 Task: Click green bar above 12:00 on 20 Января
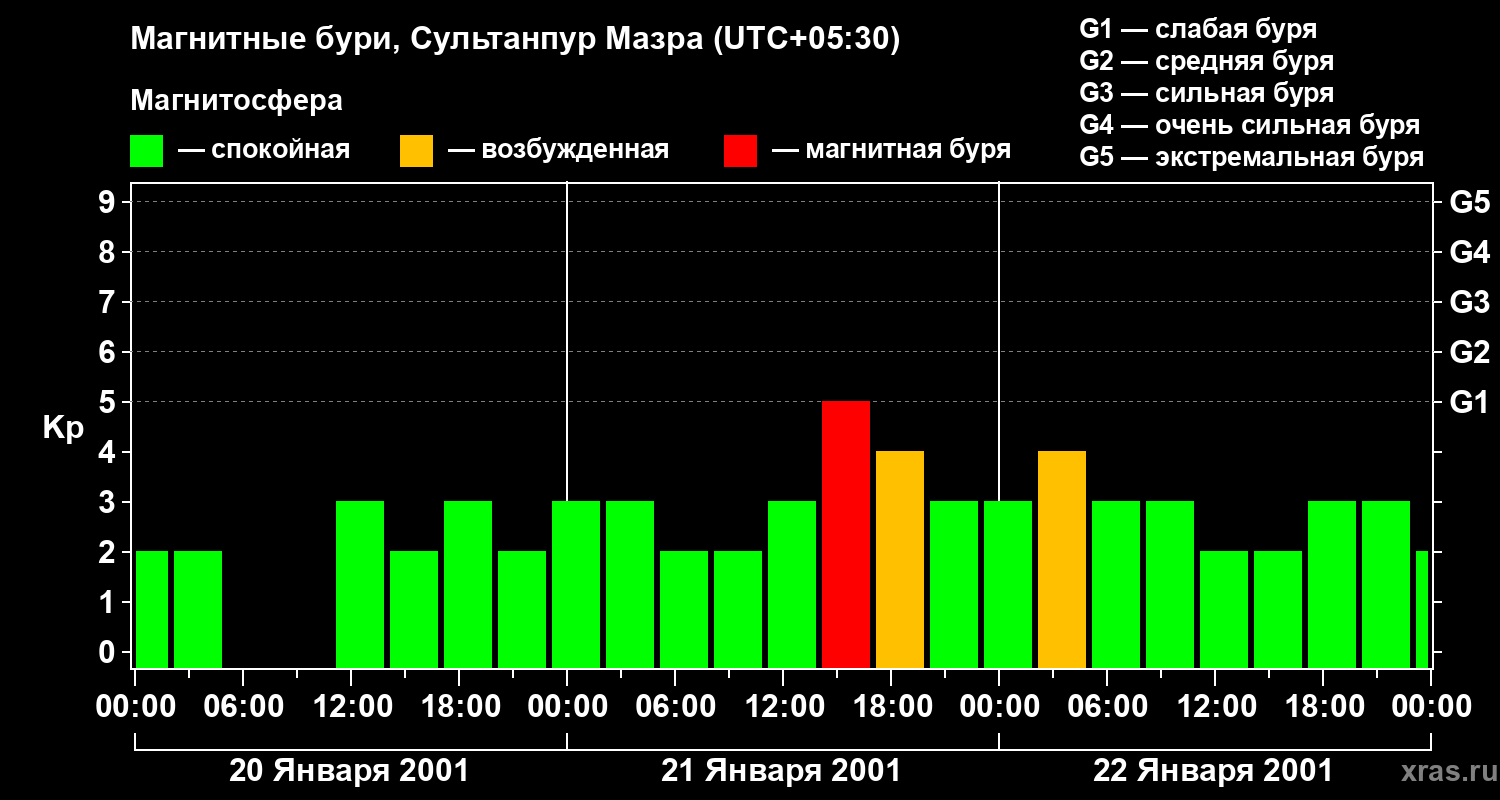coord(360,585)
